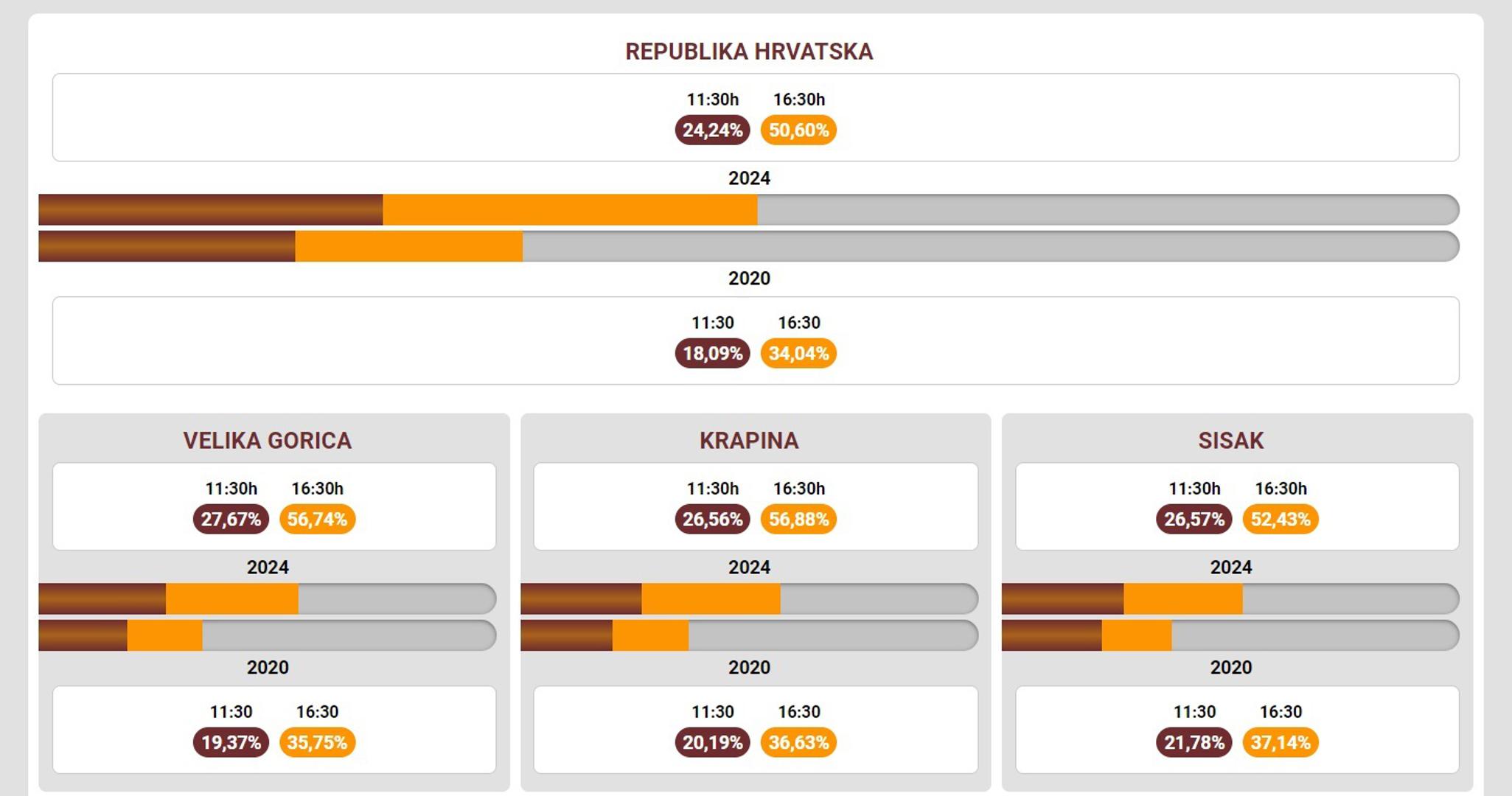Open the VELIKA GORICA heading
This screenshot has height=796, width=1512.
[267, 441]
